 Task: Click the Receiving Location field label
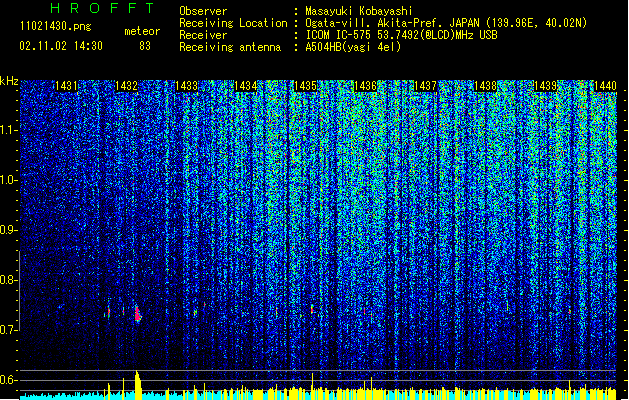(233, 23)
